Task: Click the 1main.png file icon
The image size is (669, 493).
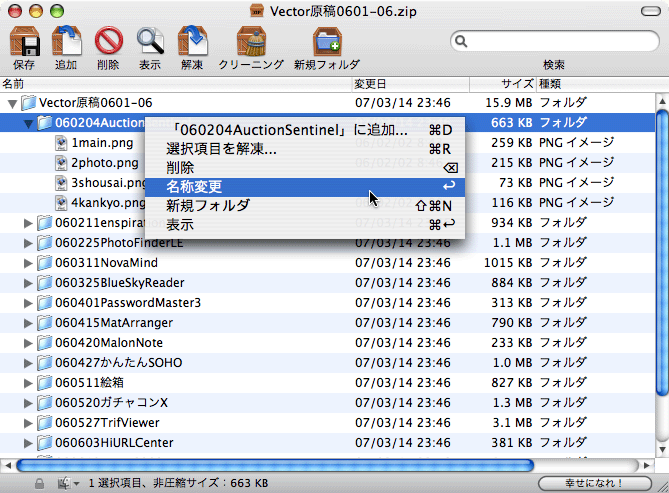Action: click(61, 143)
